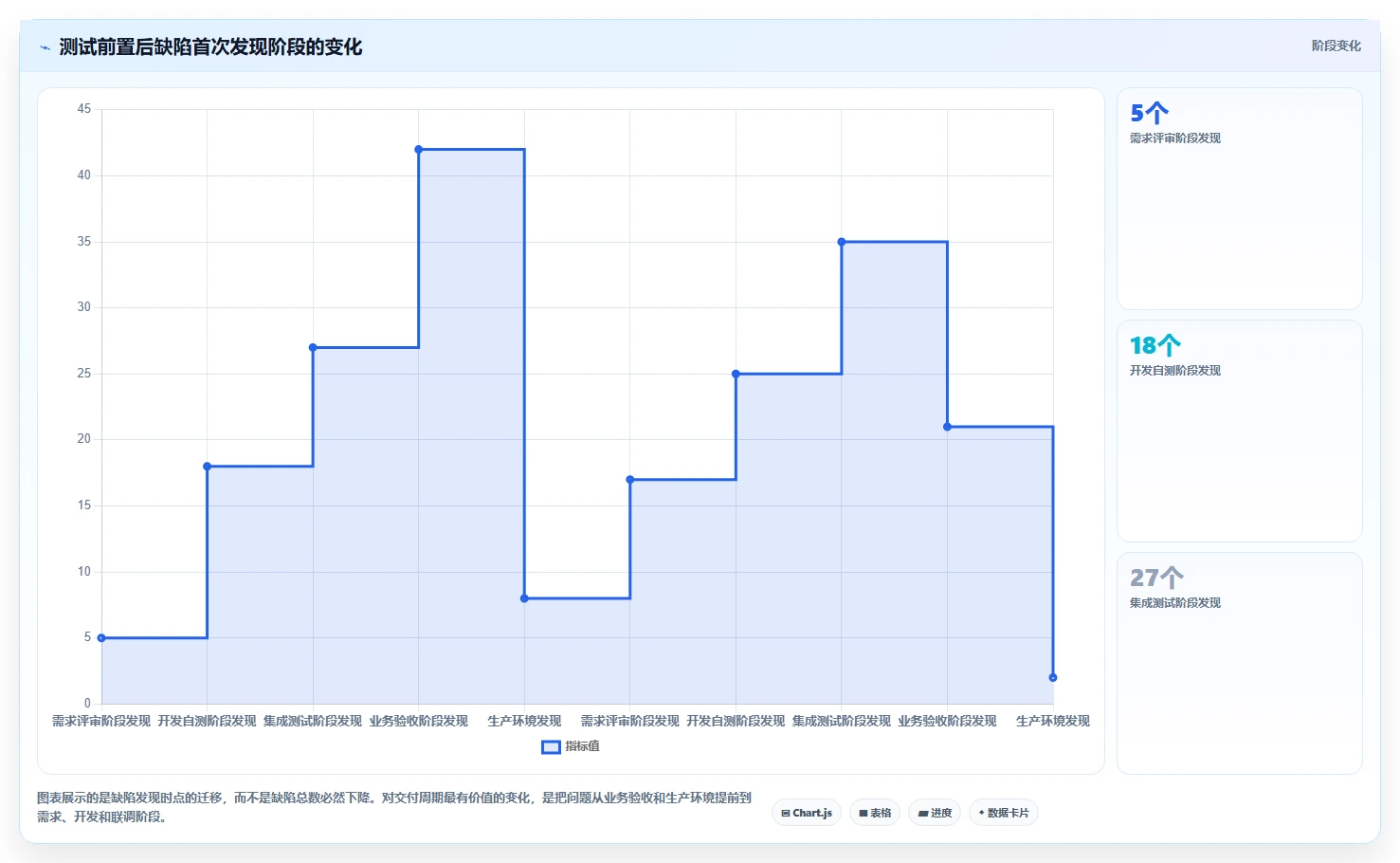Choose the 数据卡片 chip
This screenshot has width=1400, height=863.
click(x=1004, y=813)
